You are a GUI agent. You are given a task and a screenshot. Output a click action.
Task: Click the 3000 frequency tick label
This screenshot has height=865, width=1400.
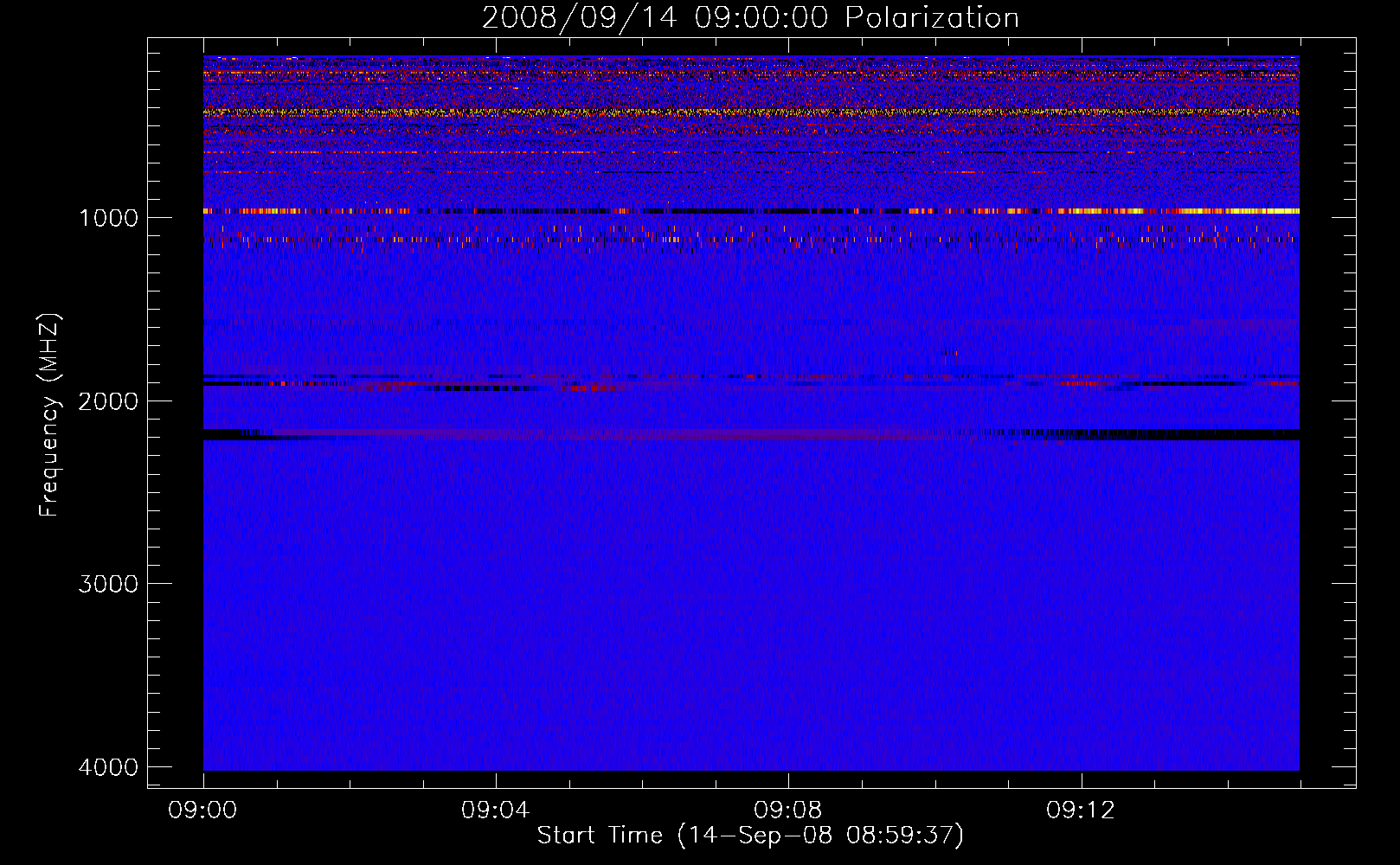108,584
